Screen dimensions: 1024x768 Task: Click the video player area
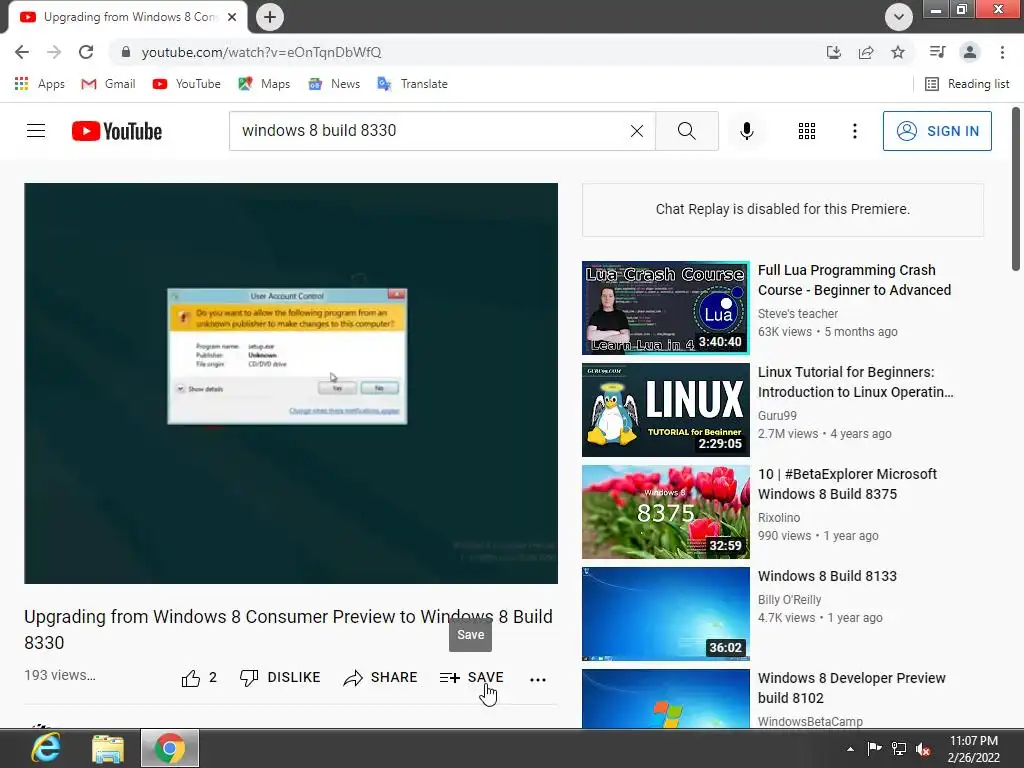291,383
